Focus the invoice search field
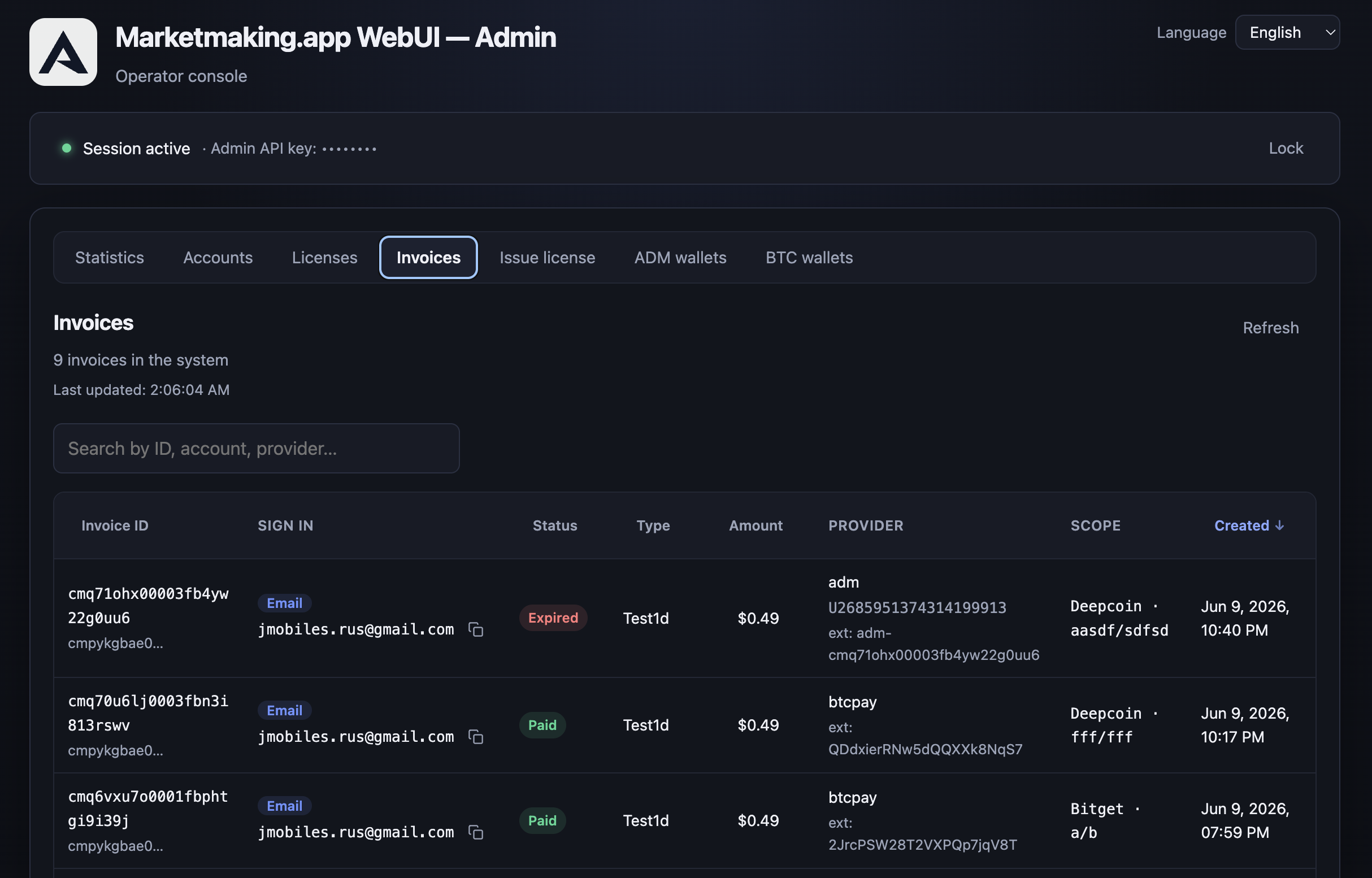1372x878 pixels. point(256,449)
